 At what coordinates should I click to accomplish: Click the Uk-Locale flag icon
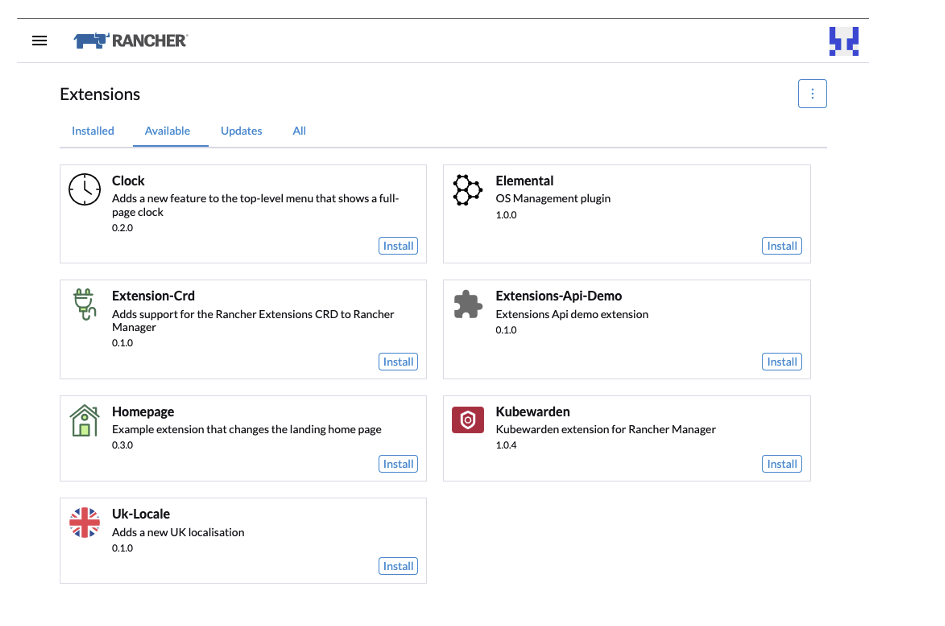[85, 522]
